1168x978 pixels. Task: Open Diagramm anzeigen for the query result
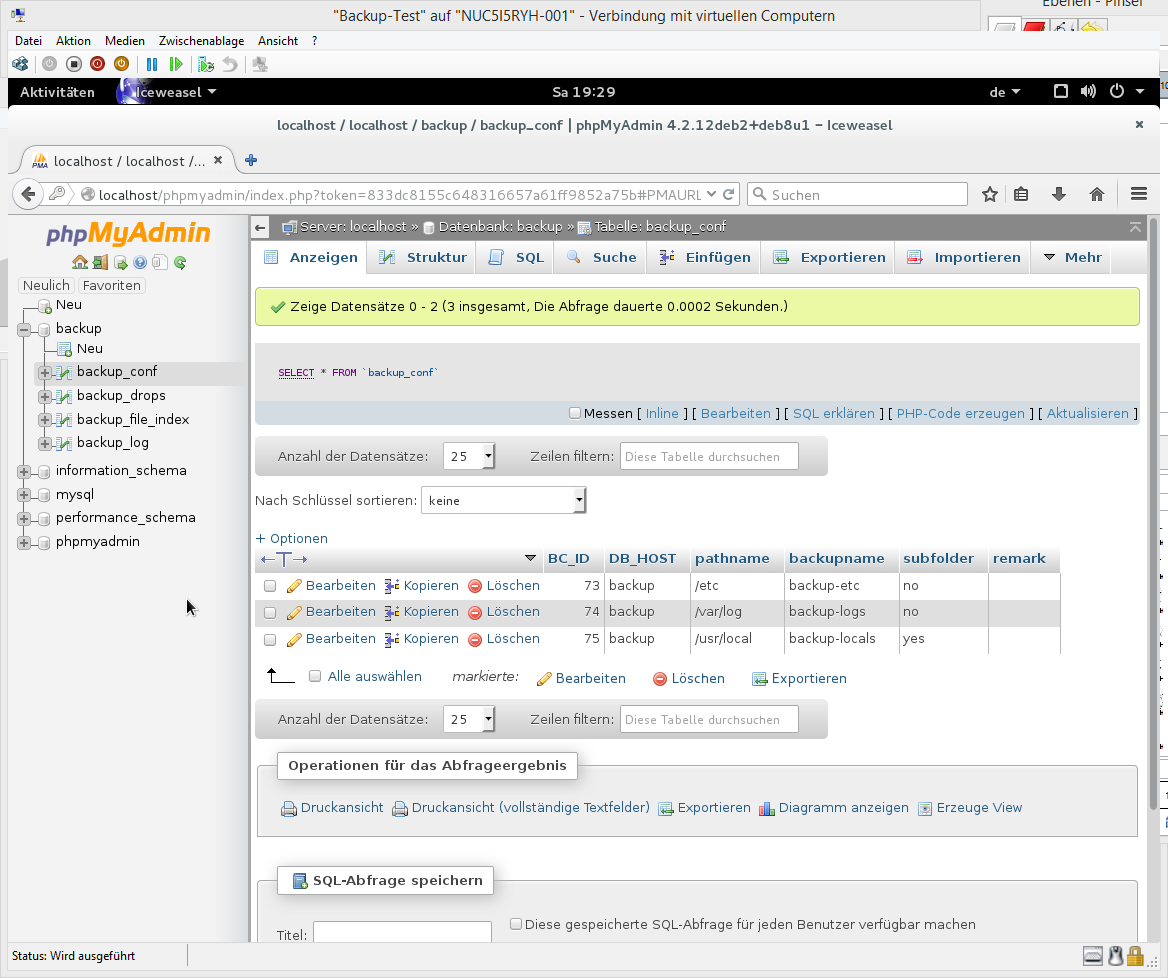click(x=834, y=808)
